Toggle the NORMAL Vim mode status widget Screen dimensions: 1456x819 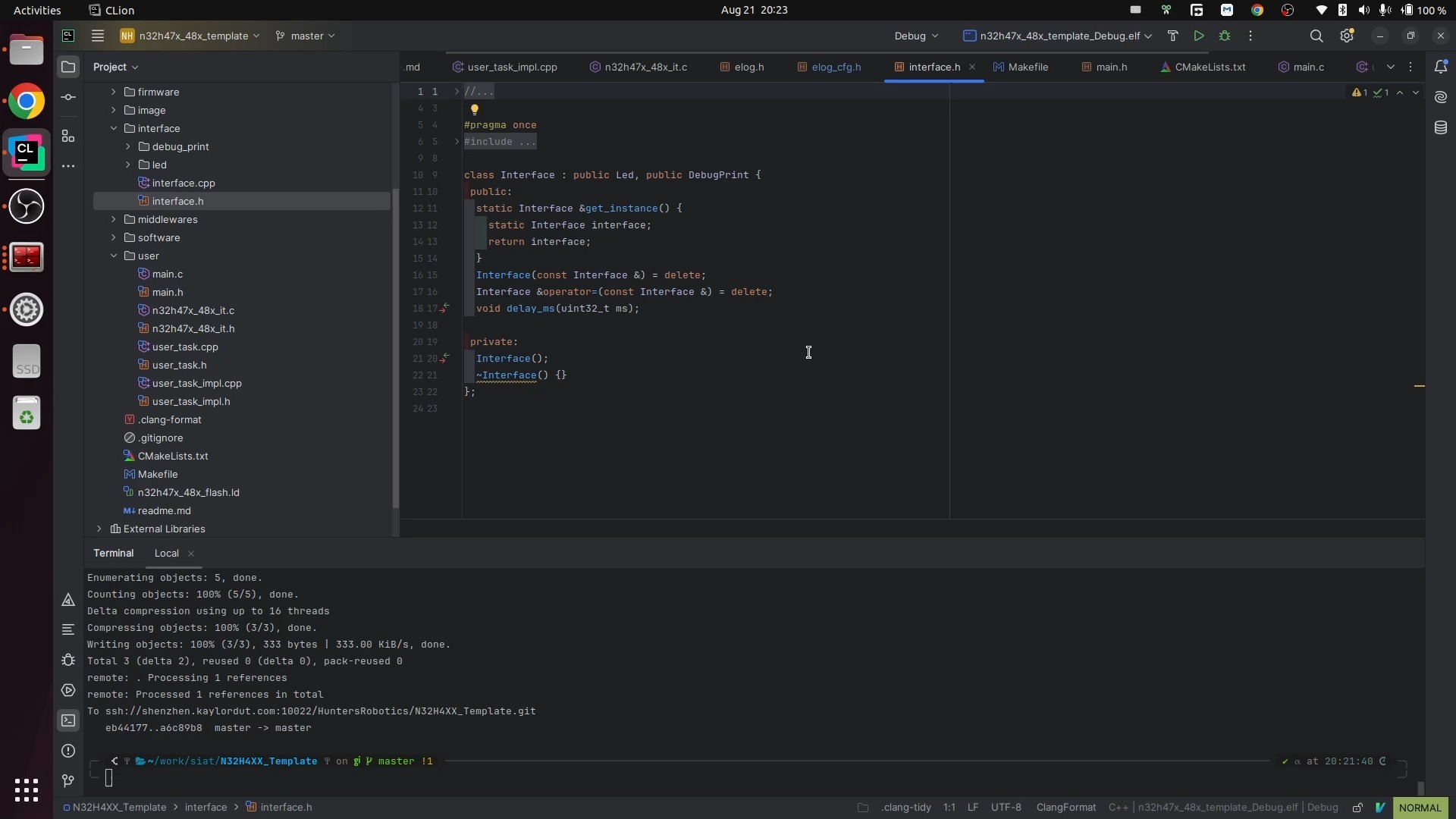1420,808
